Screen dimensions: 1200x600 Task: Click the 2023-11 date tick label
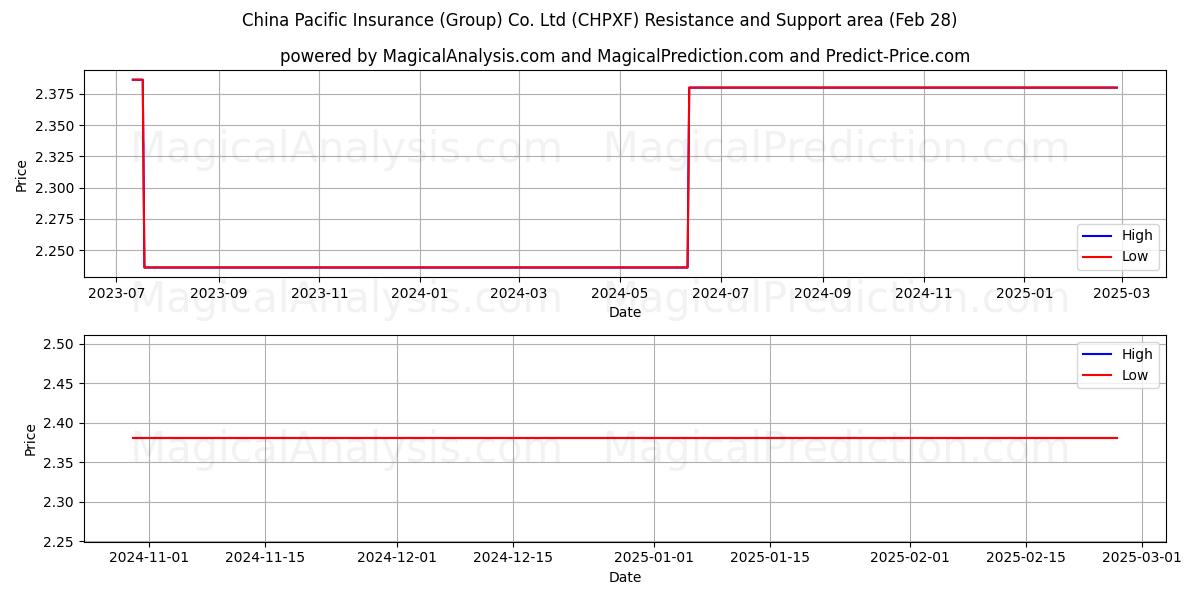tap(319, 294)
